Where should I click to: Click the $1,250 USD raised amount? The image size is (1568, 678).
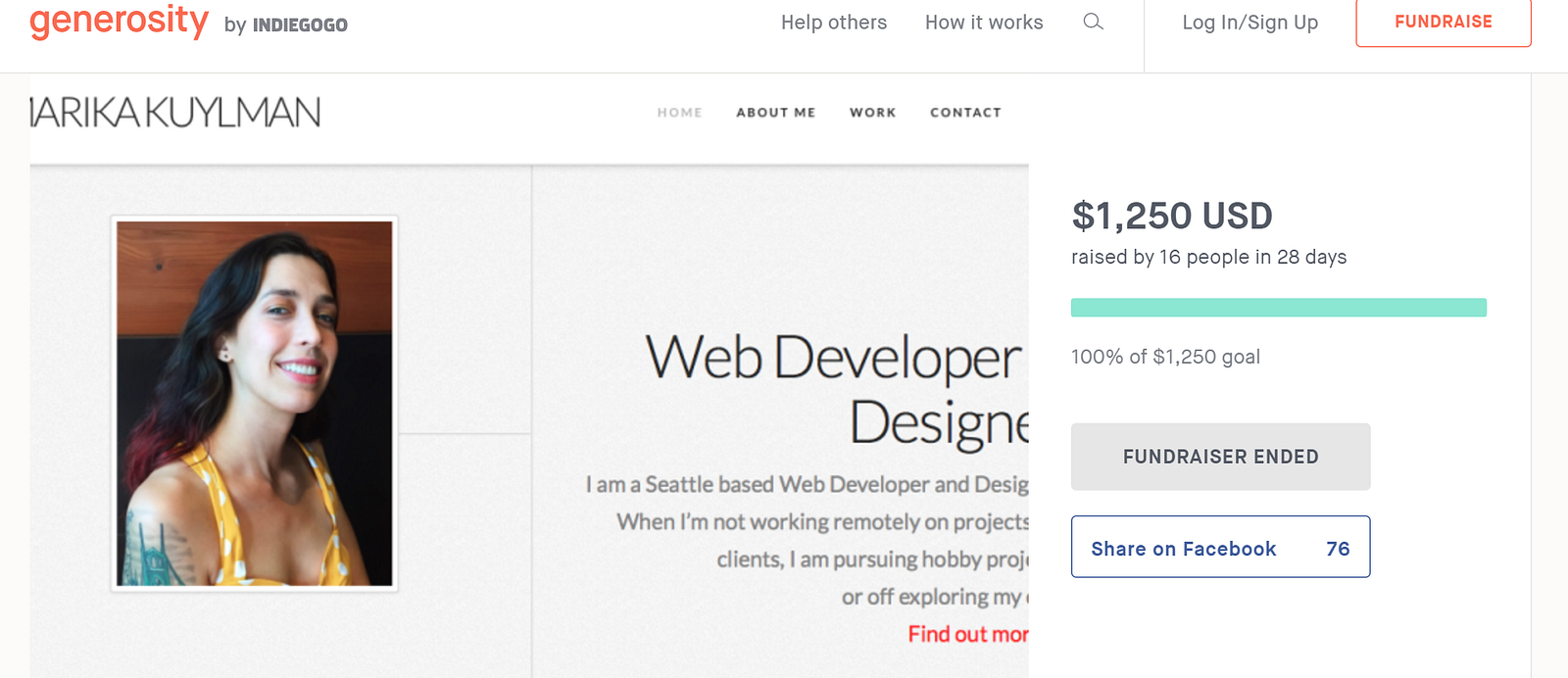[1172, 216]
